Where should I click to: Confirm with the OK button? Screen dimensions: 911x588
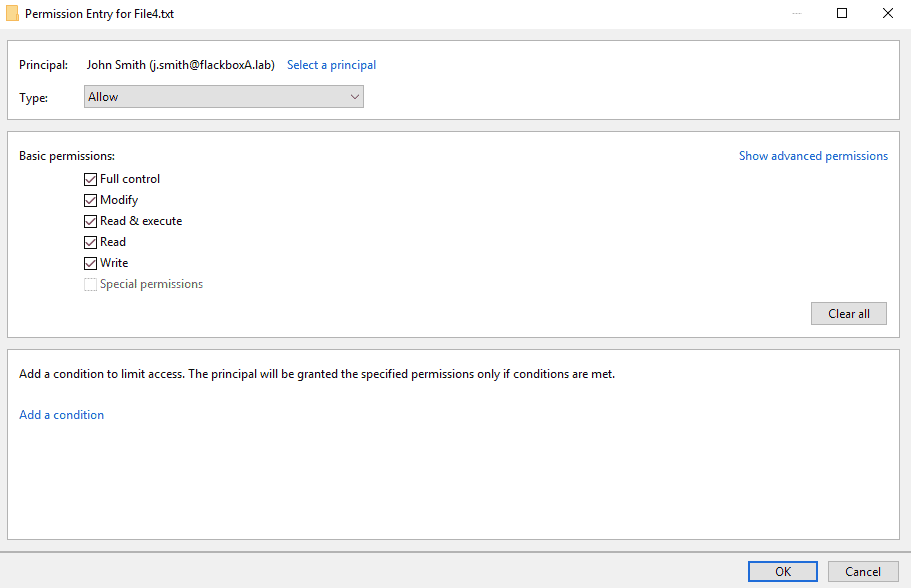tap(782, 571)
